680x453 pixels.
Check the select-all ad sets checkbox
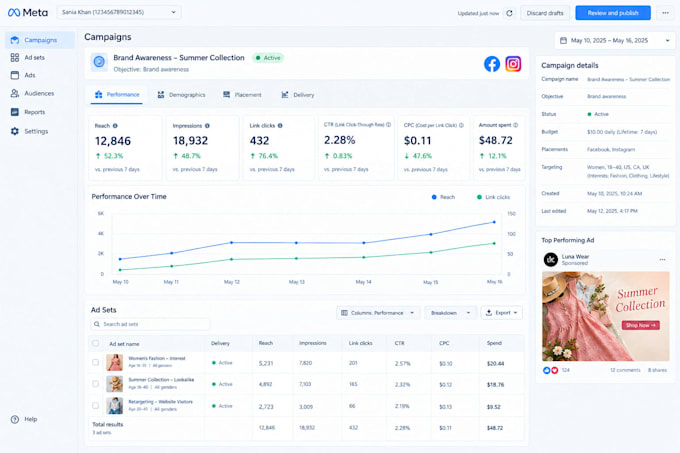95,343
